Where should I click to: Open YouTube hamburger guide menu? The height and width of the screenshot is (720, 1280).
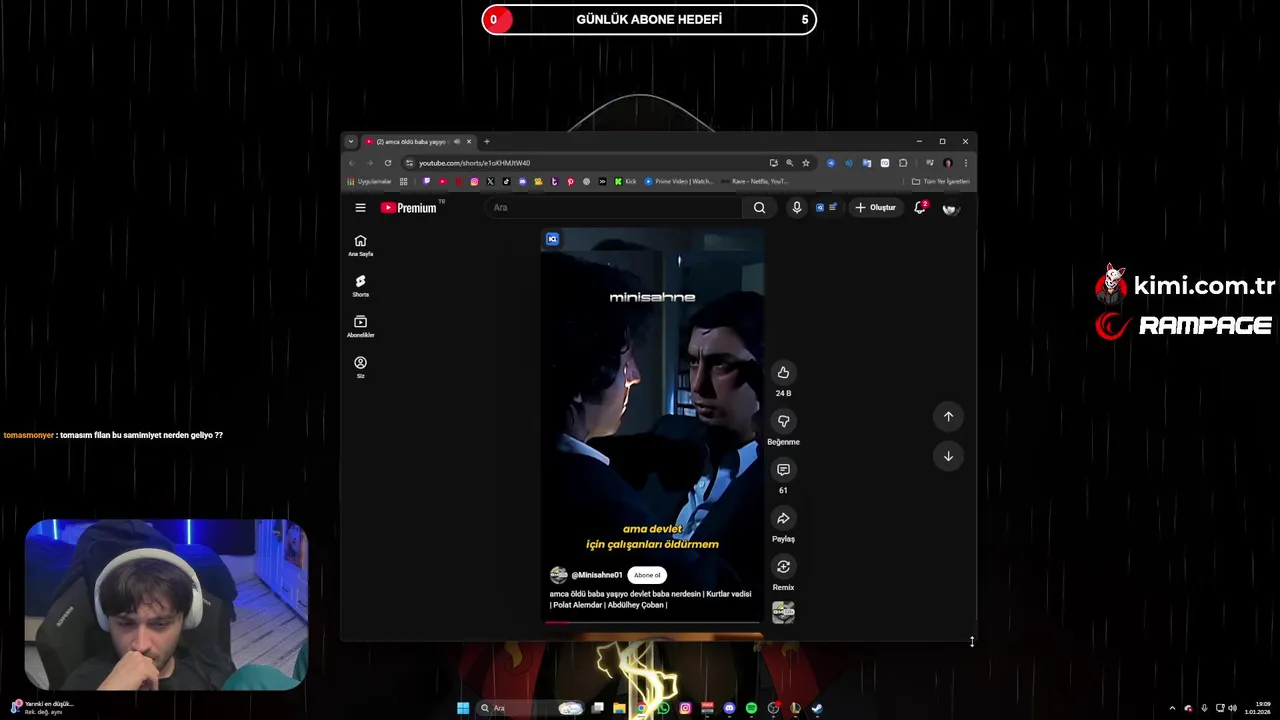click(360, 207)
